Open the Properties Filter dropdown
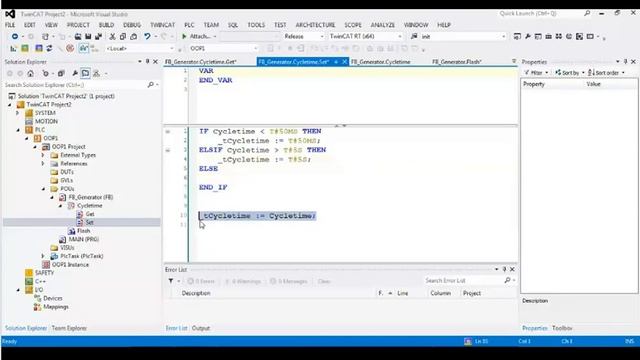Screen dimensions: 640x360 (x=536, y=73)
